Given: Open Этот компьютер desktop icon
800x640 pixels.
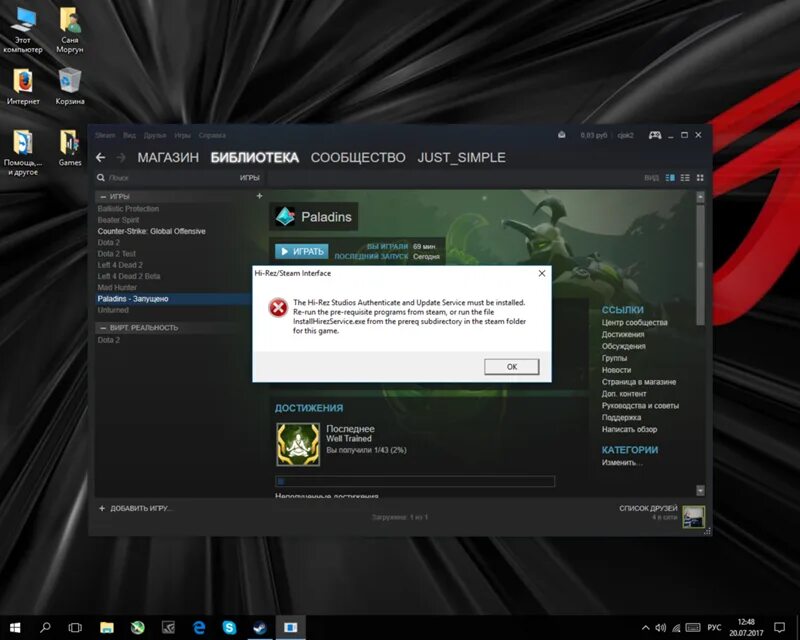Looking at the screenshot, I should click(23, 30).
